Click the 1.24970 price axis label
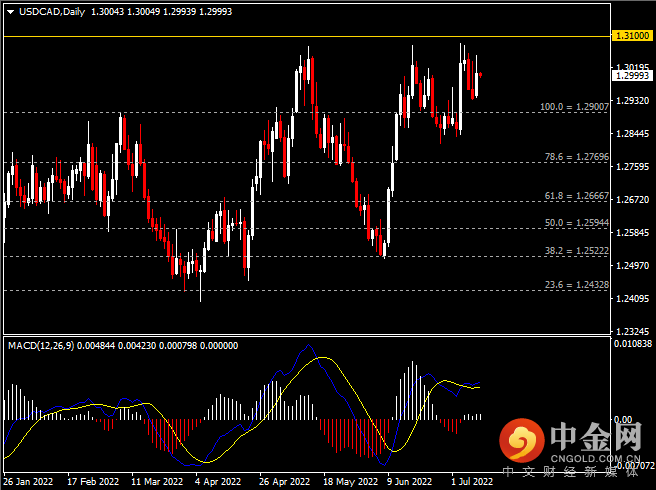656x490 pixels. tap(632, 266)
